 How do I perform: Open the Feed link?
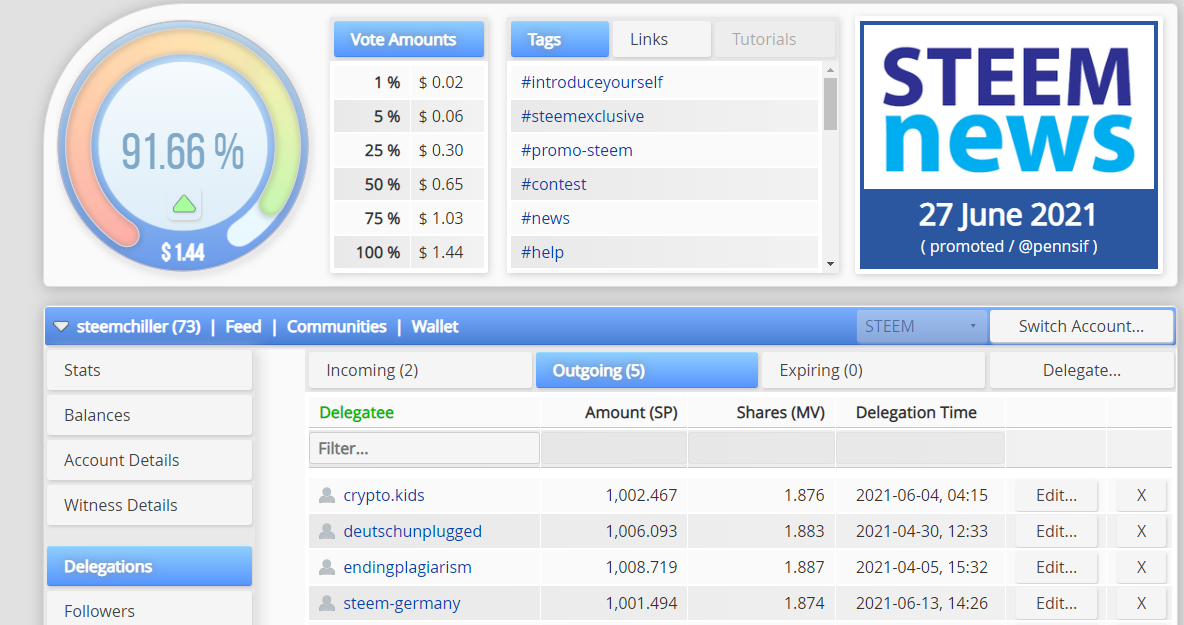(243, 327)
